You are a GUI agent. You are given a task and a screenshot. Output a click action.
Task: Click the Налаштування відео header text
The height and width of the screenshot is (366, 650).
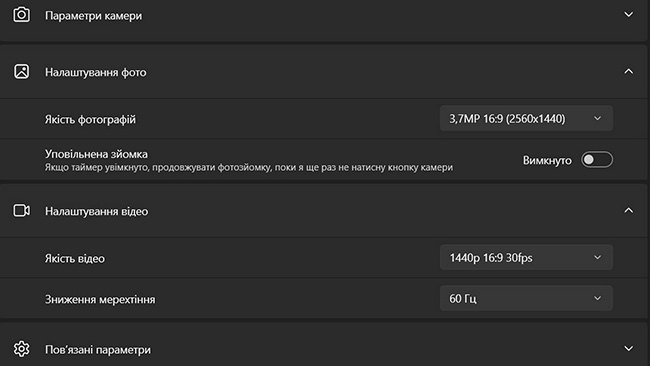click(96, 211)
